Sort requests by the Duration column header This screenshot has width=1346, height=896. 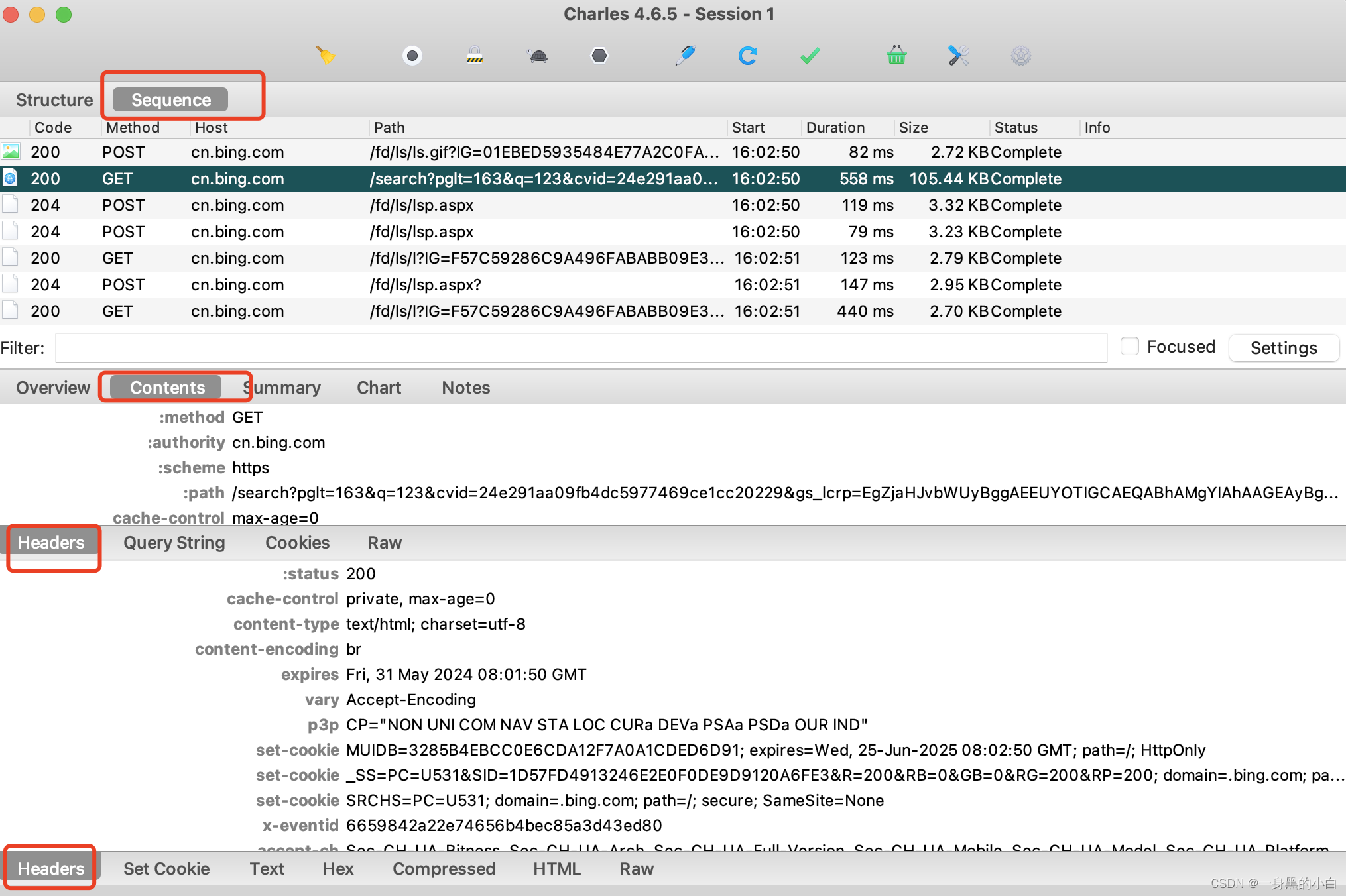835,127
